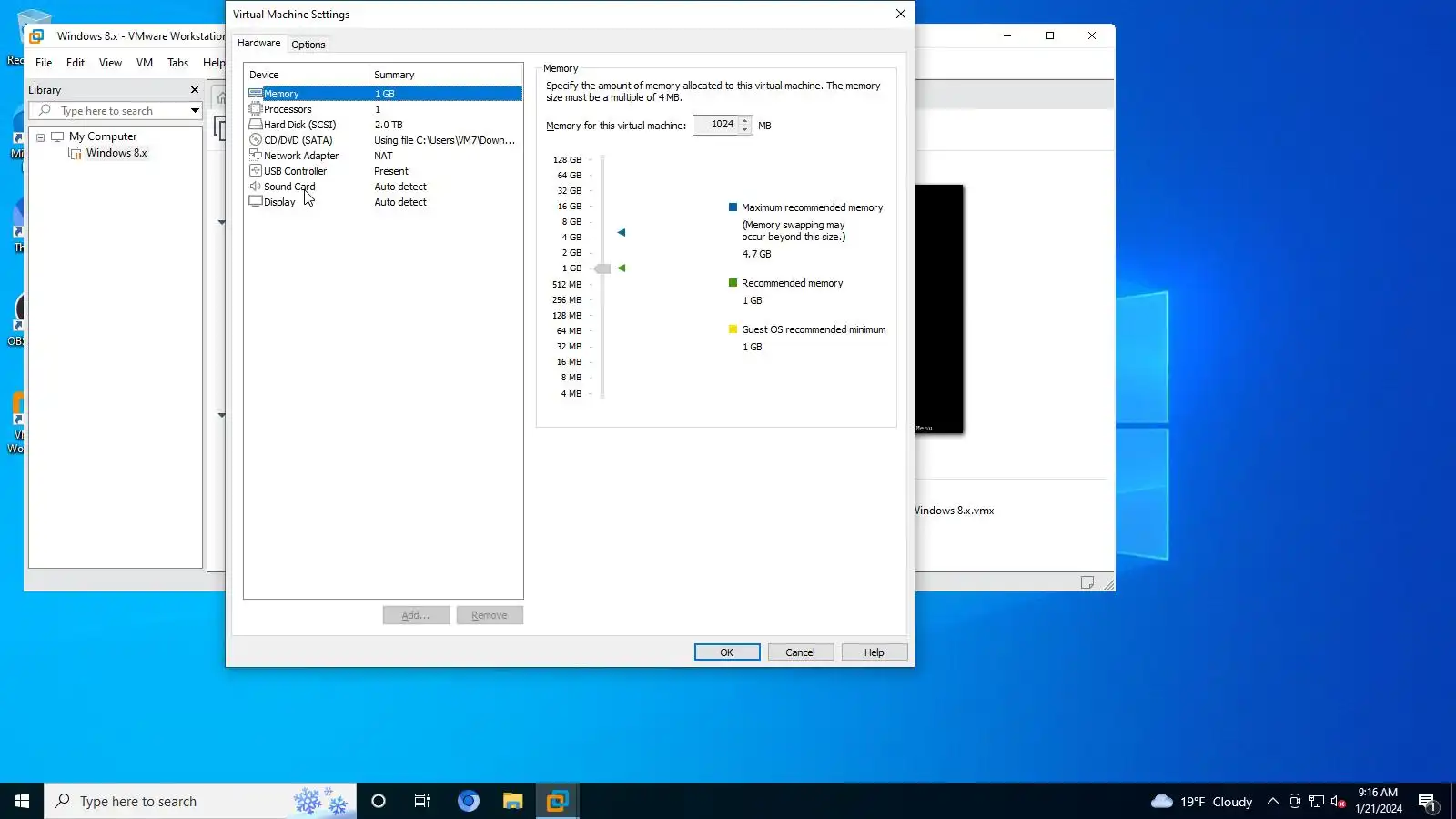
Task: Click the VMware Workstation taskbar icon
Action: (x=557, y=801)
